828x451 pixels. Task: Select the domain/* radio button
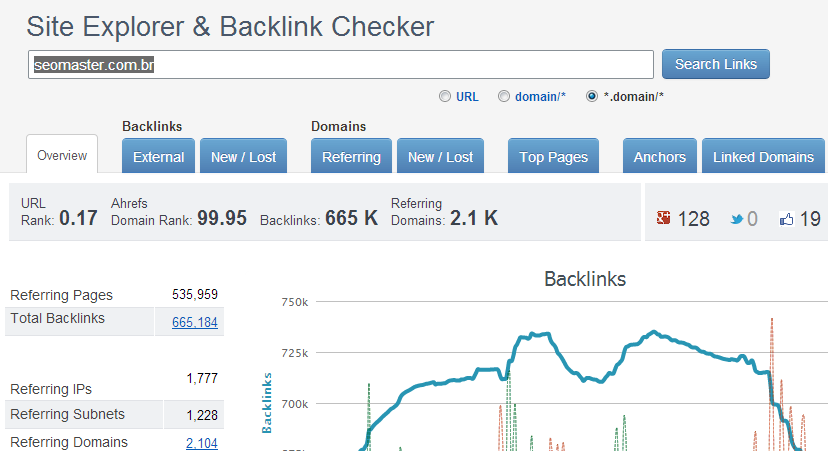[x=504, y=96]
